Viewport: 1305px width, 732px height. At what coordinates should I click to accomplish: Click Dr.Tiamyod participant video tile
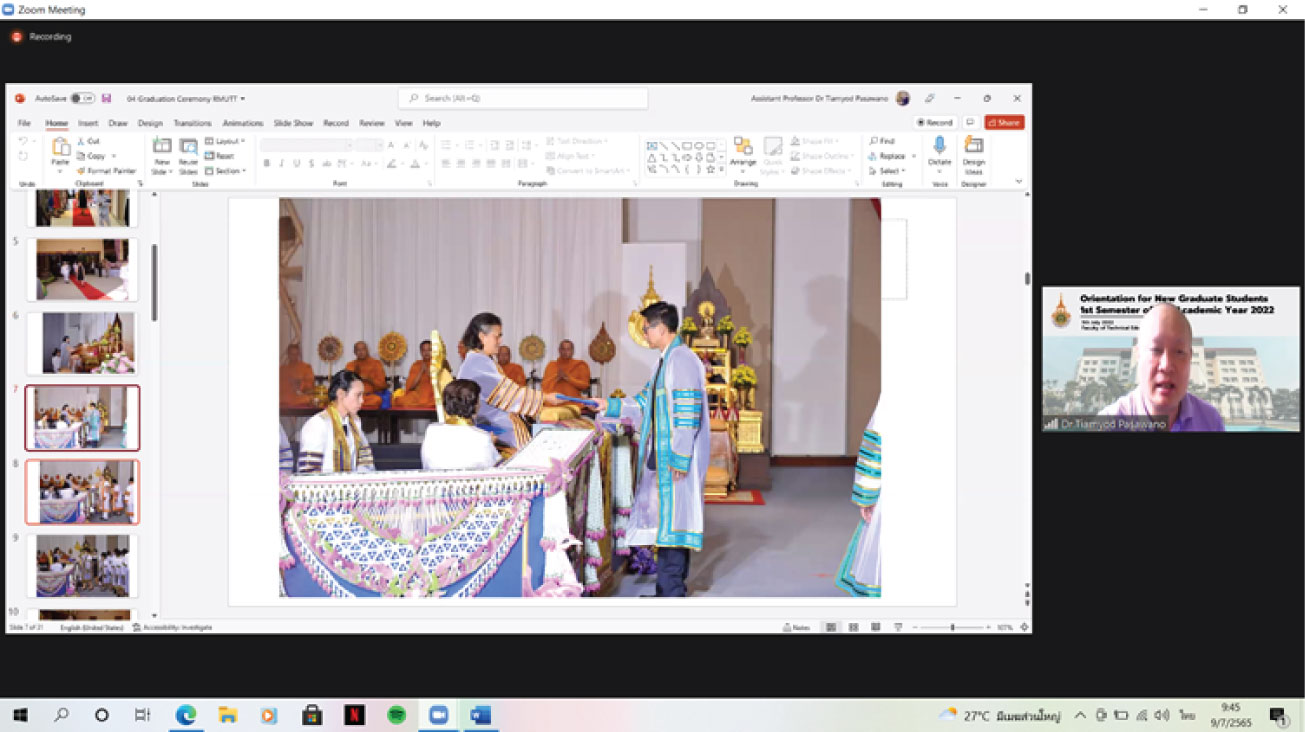pyautogui.click(x=1171, y=359)
